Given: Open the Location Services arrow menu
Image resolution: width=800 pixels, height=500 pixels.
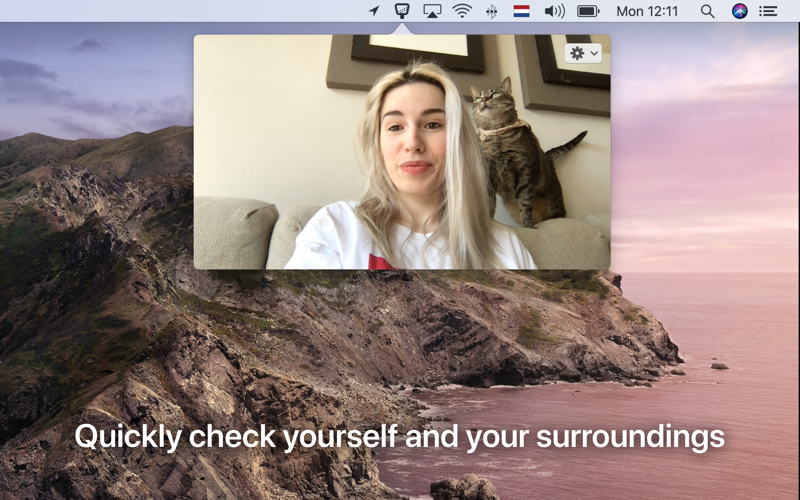Looking at the screenshot, I should [x=374, y=11].
